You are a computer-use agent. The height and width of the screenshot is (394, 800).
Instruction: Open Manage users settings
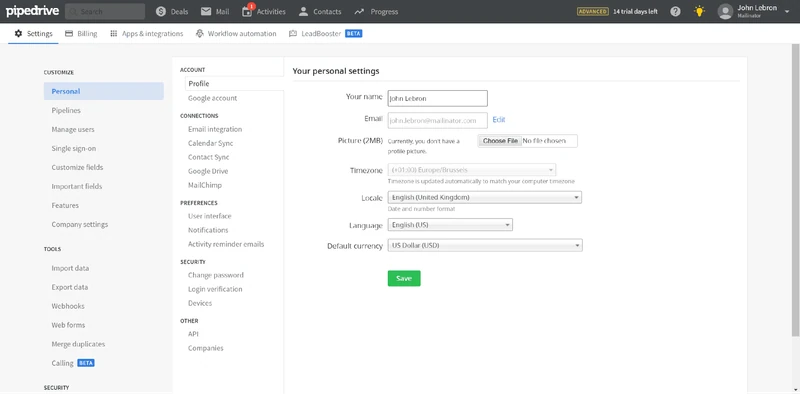[x=73, y=130]
